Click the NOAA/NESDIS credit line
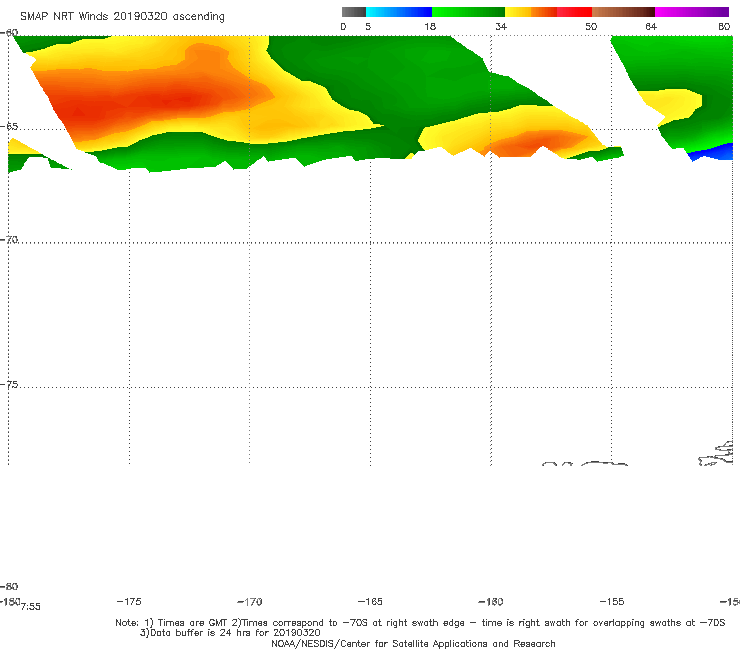This screenshot has width=740, height=650. coord(413,644)
